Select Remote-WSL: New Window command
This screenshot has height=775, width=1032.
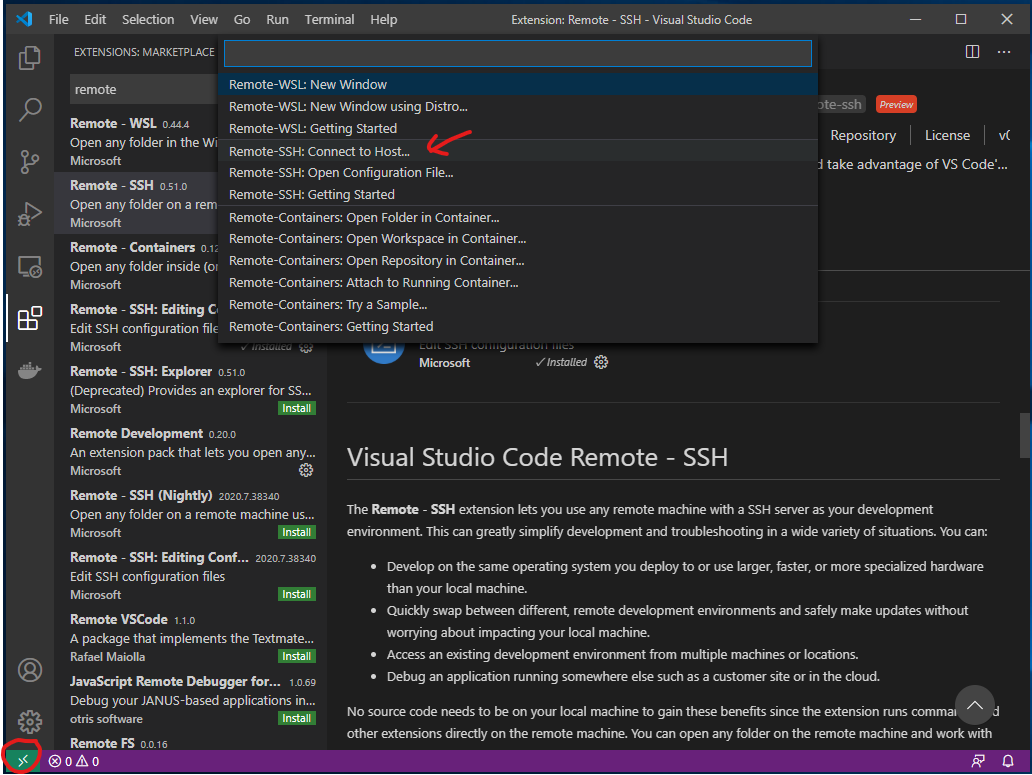pyautogui.click(x=518, y=84)
